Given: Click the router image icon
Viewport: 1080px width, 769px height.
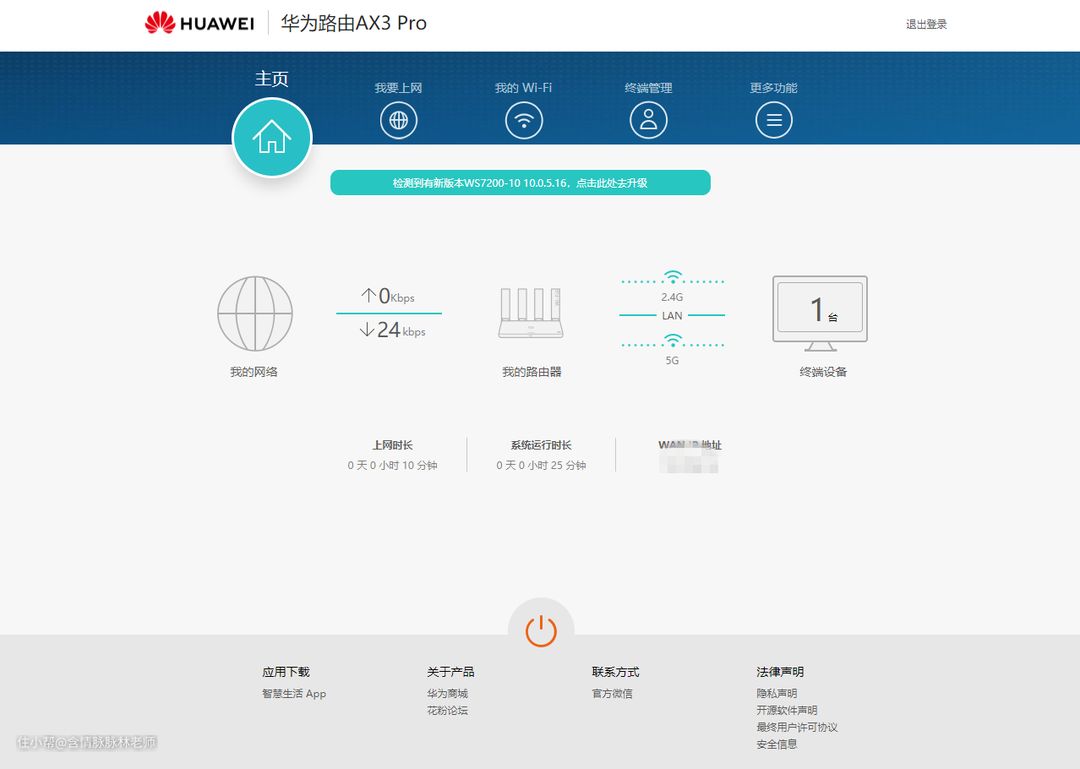Looking at the screenshot, I should (x=531, y=314).
